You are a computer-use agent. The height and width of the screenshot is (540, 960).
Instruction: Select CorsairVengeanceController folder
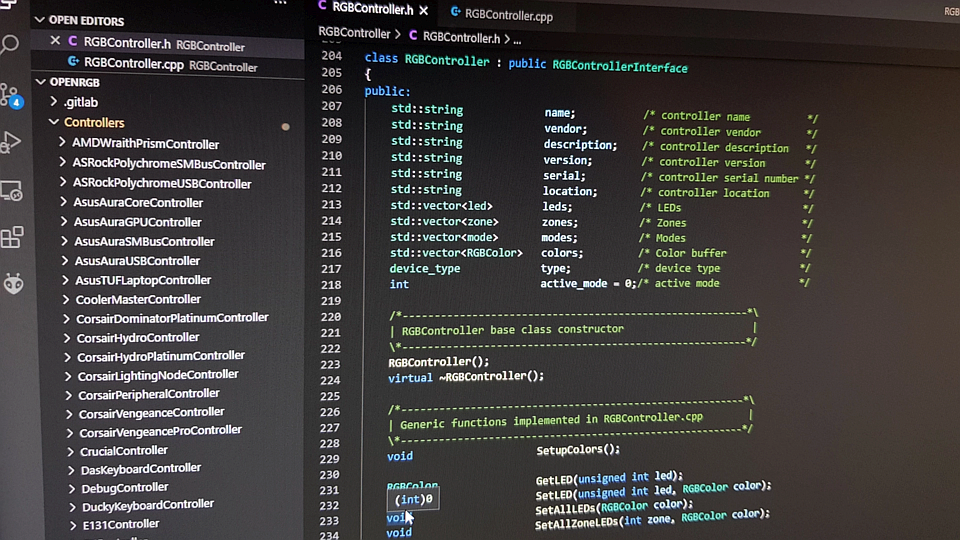coord(151,413)
